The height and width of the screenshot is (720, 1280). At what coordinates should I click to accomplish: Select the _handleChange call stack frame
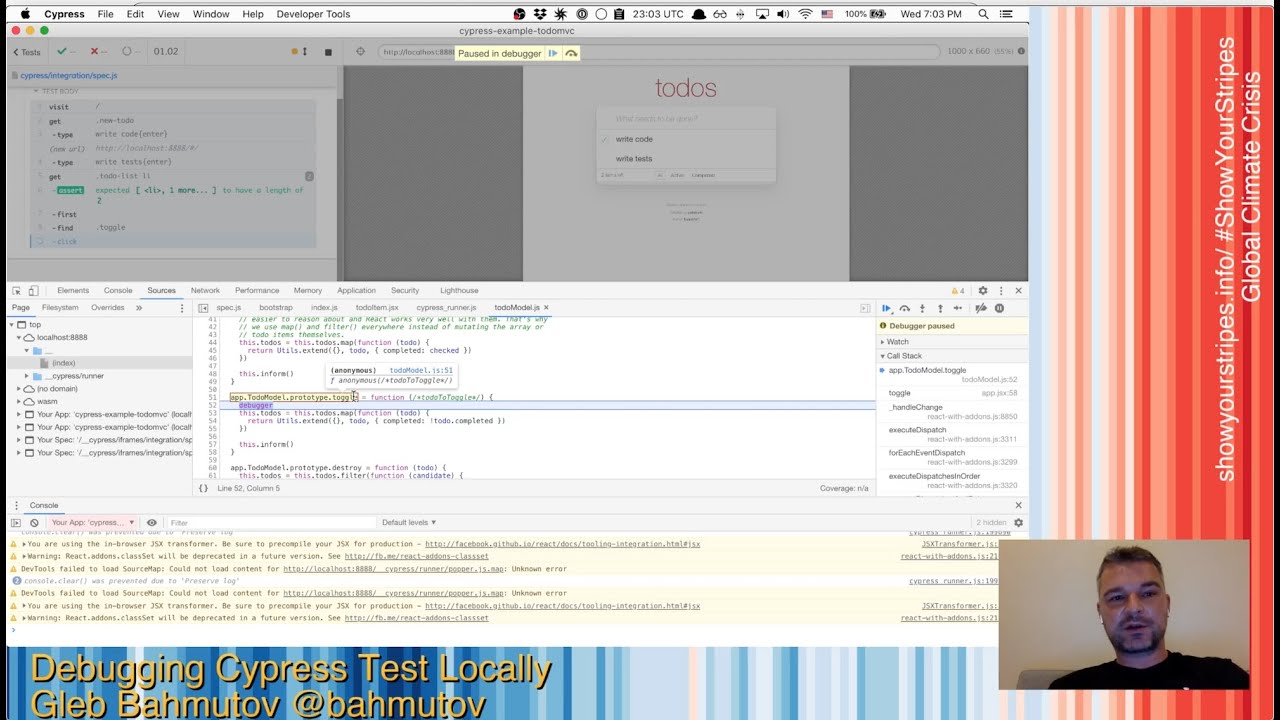click(951, 411)
